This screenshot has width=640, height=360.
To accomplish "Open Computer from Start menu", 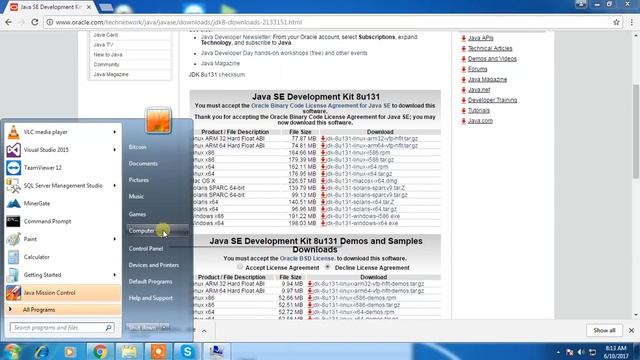I will point(158,231).
